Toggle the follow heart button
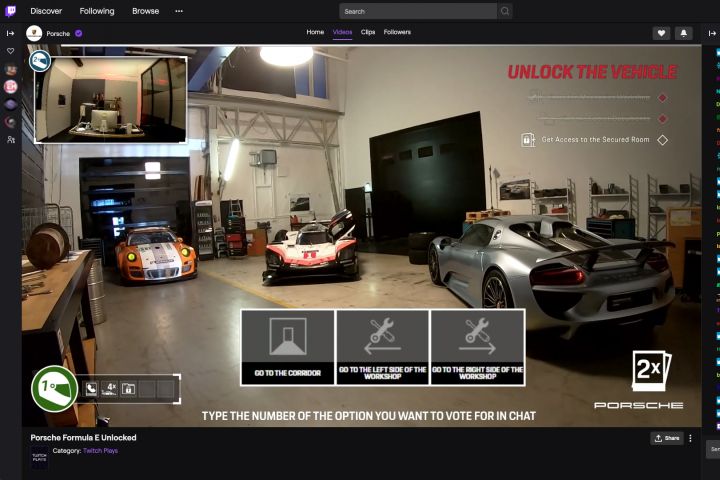 661,33
